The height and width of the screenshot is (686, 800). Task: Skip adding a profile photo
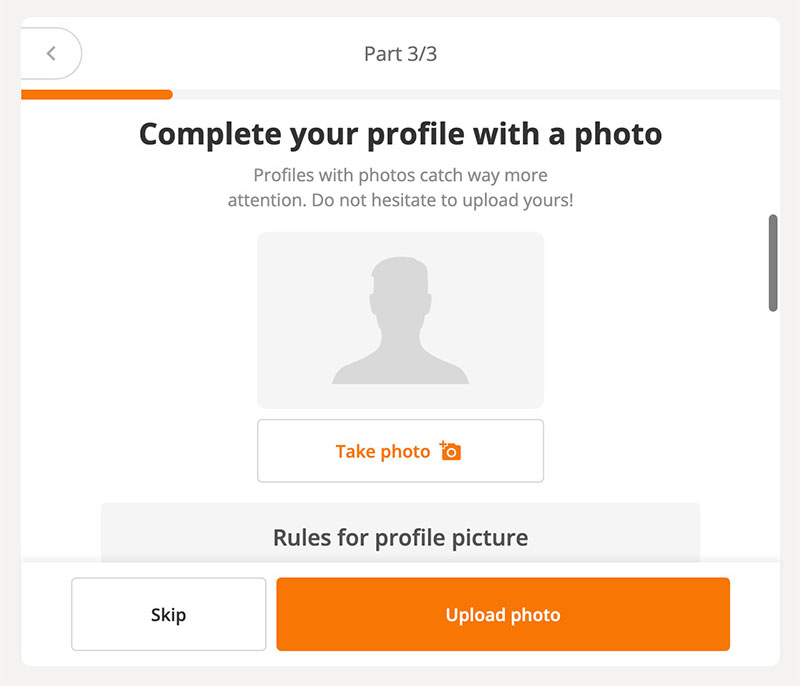click(168, 614)
